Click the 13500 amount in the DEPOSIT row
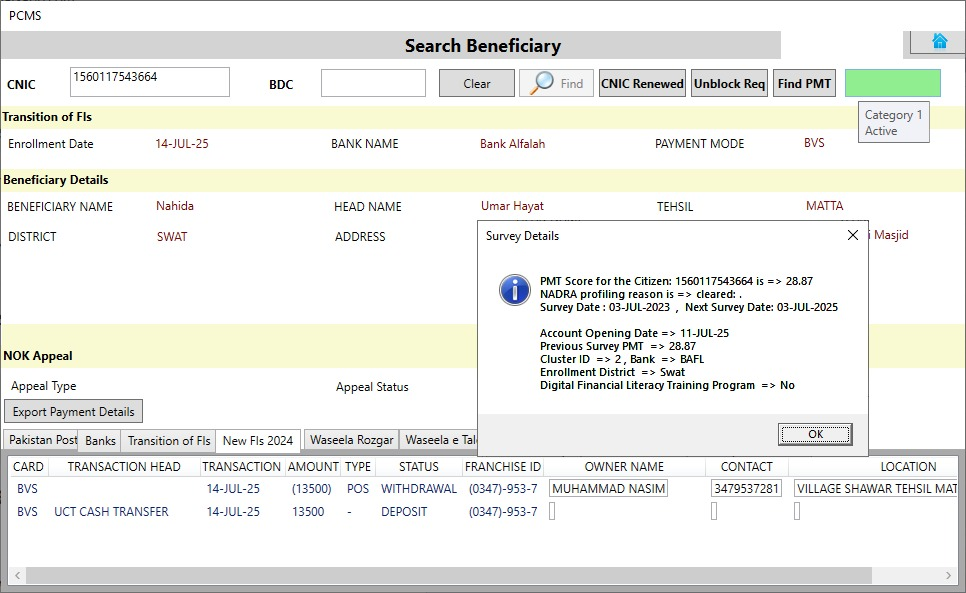The image size is (966, 593). pyautogui.click(x=308, y=511)
